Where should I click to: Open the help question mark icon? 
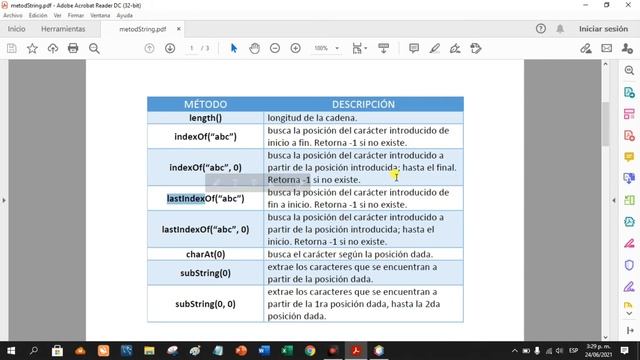pos(541,29)
